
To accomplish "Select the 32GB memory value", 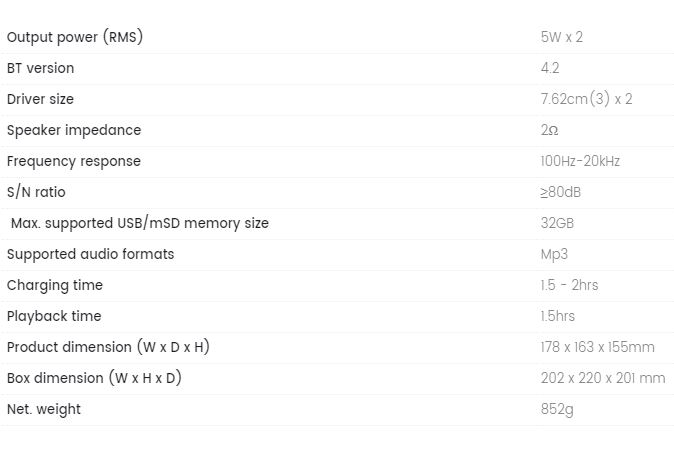I will coord(557,223).
